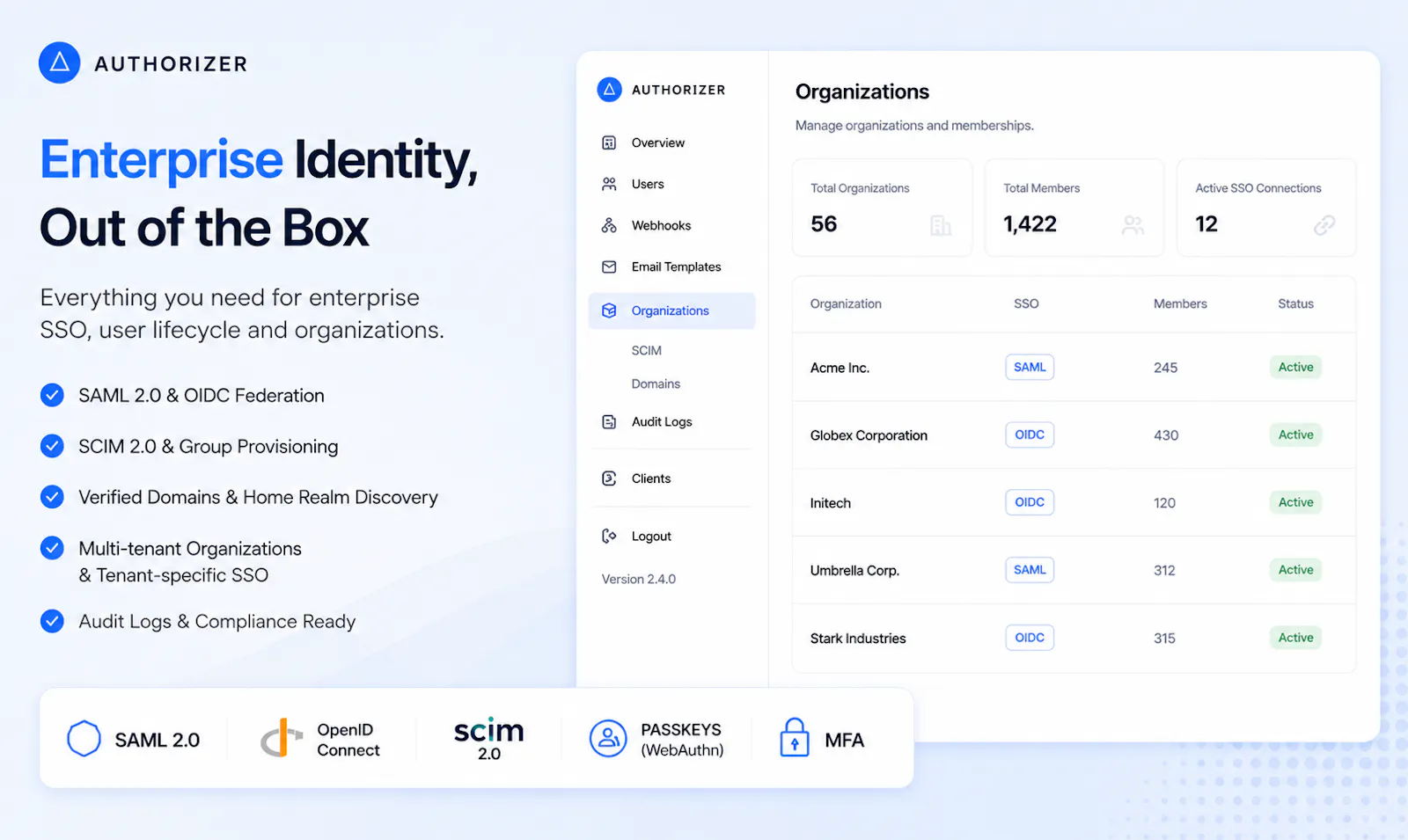
Task: Click the checkmark beside SAML 2.0 & OIDC Federation
Action: point(52,395)
